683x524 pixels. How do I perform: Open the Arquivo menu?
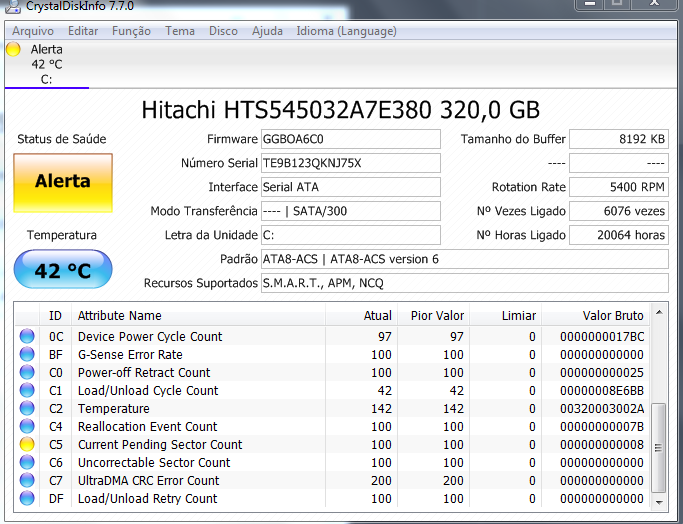coord(33,31)
